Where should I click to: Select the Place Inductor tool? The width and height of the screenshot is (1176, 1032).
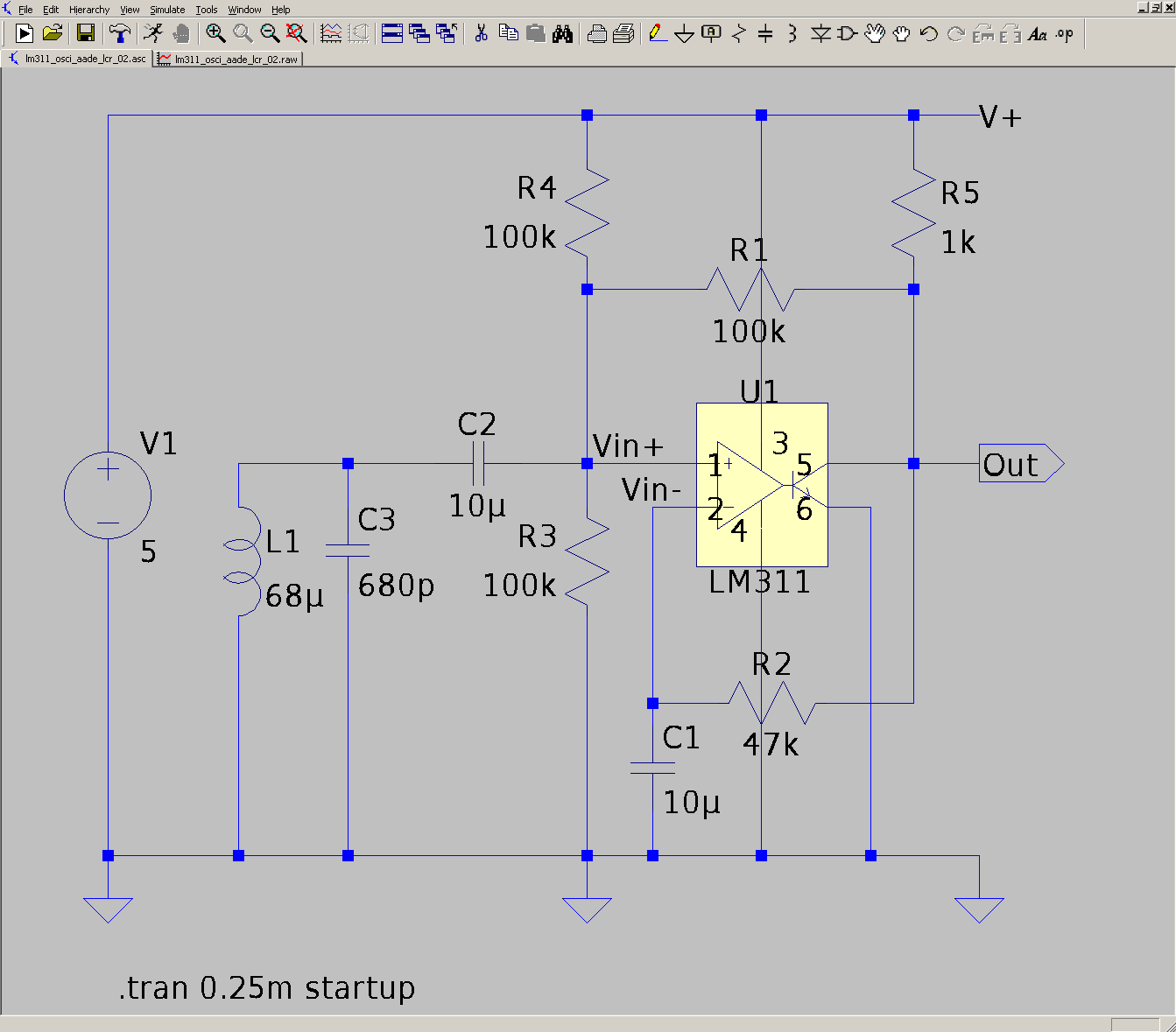coord(792,33)
